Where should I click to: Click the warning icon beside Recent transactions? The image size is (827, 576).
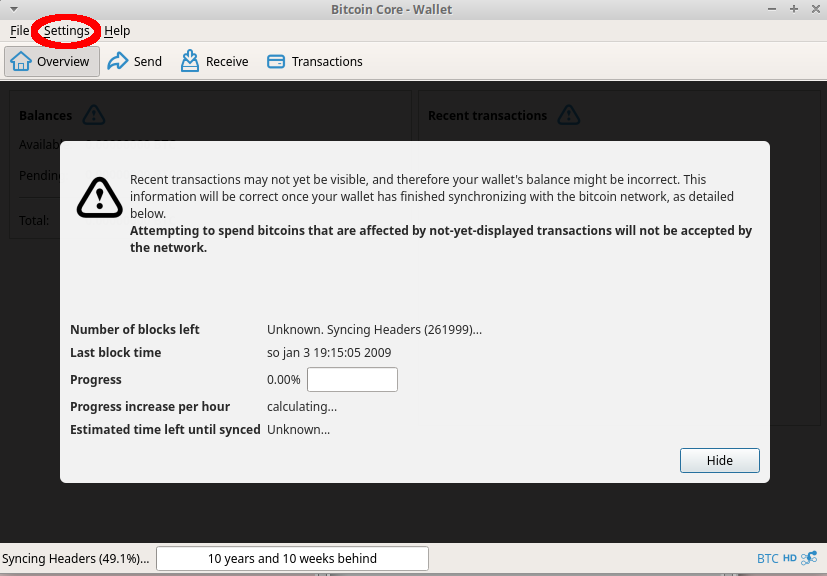coord(568,114)
